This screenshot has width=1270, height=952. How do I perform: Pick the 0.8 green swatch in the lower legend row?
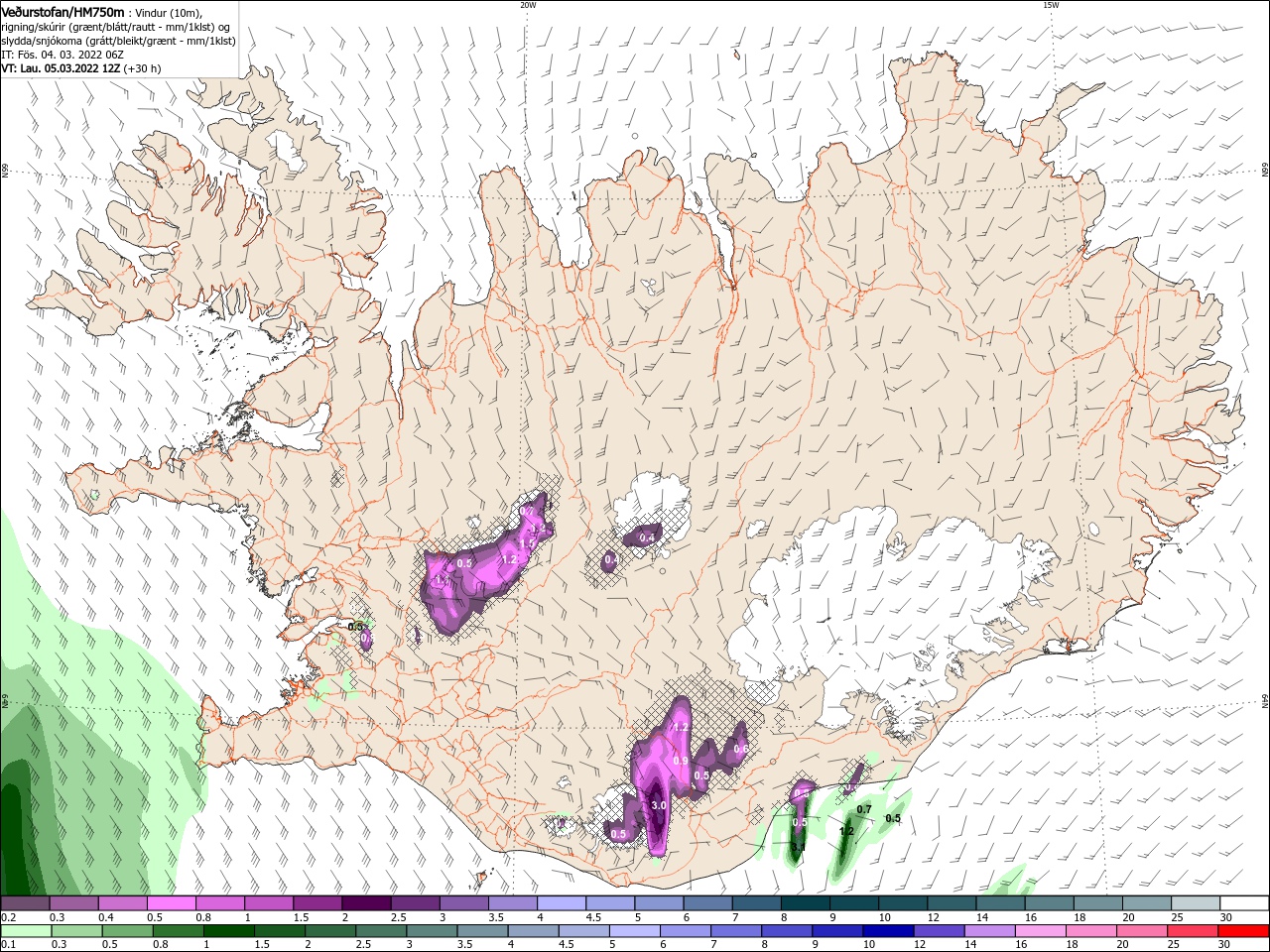[x=178, y=931]
